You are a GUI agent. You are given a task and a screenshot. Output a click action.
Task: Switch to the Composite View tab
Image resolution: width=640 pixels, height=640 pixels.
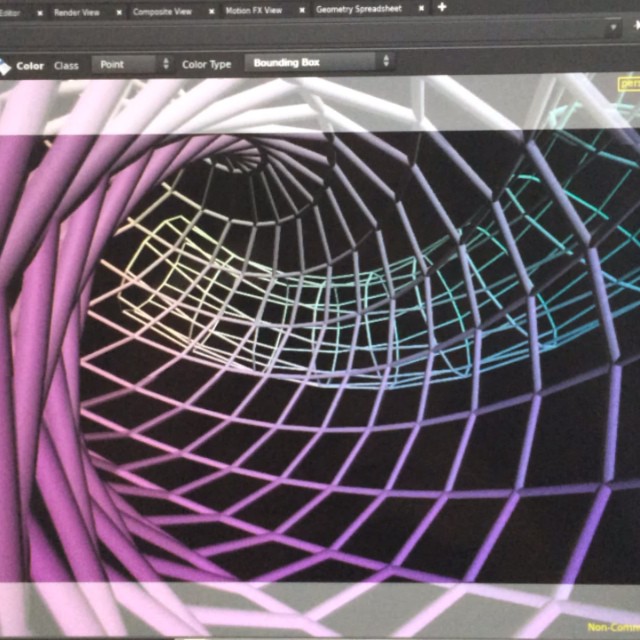(162, 12)
